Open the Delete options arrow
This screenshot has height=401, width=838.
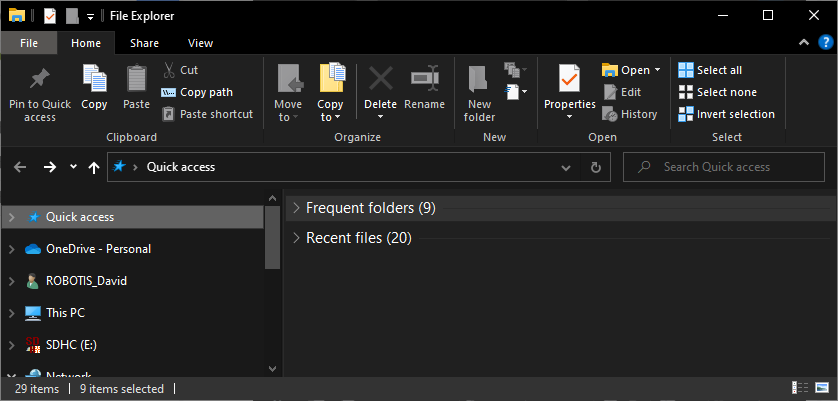pos(381,117)
